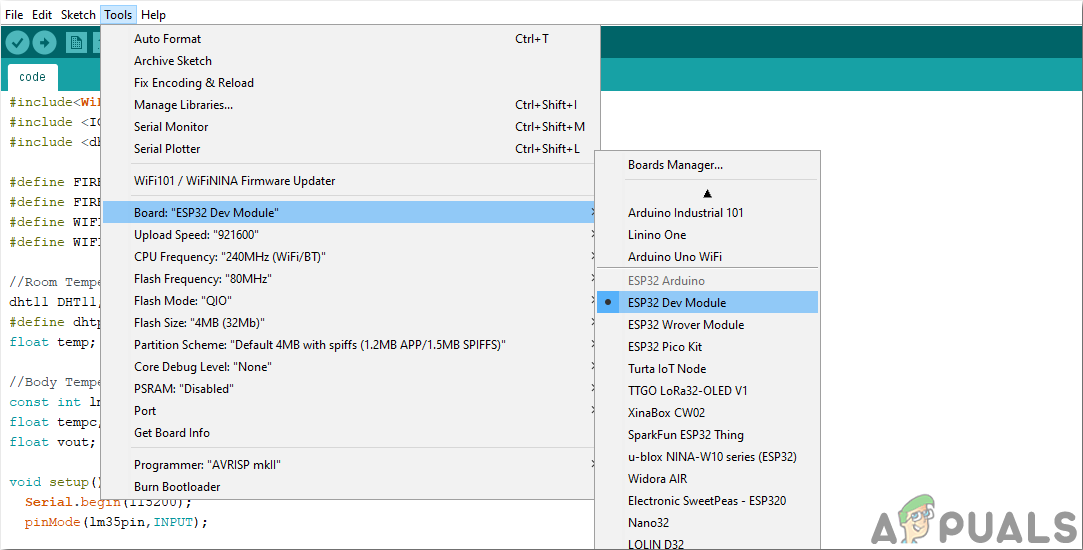Open the Sketch menu
1083x550 pixels.
coord(78,15)
